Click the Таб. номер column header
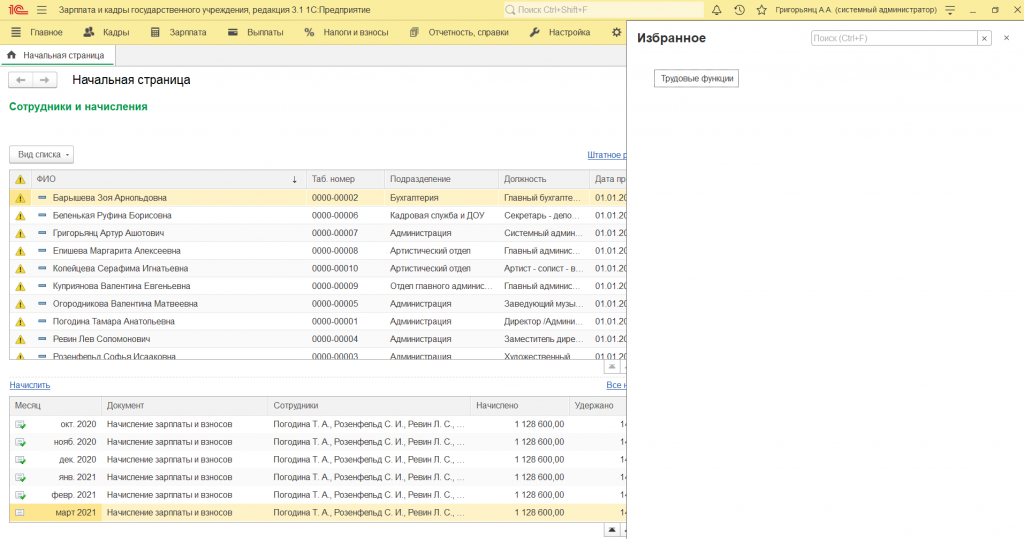Screen dimensions: 1024x539 tap(345, 179)
